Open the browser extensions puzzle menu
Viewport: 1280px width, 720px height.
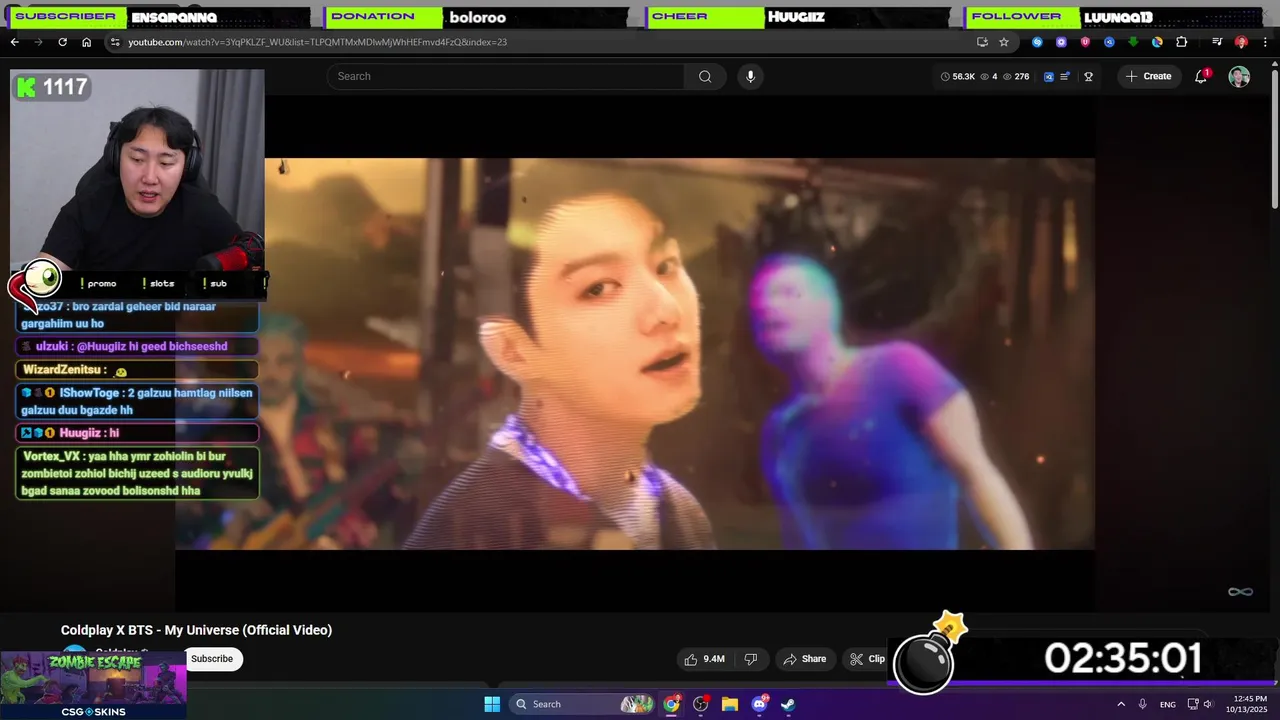tap(1182, 42)
